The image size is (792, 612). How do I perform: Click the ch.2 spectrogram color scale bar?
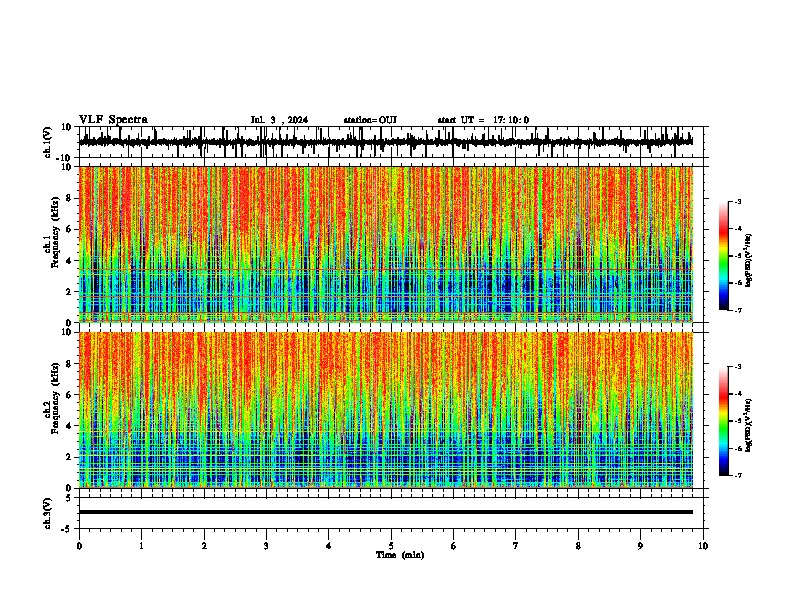pos(723,421)
